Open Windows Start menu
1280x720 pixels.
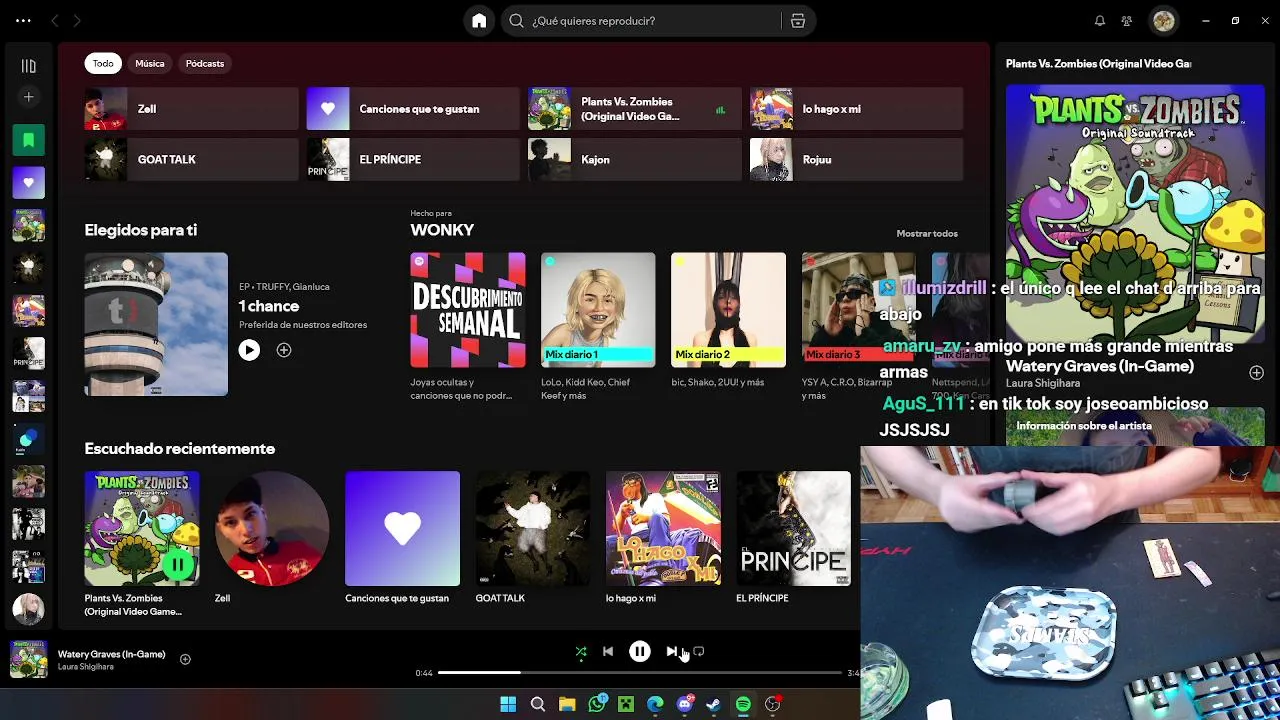508,704
